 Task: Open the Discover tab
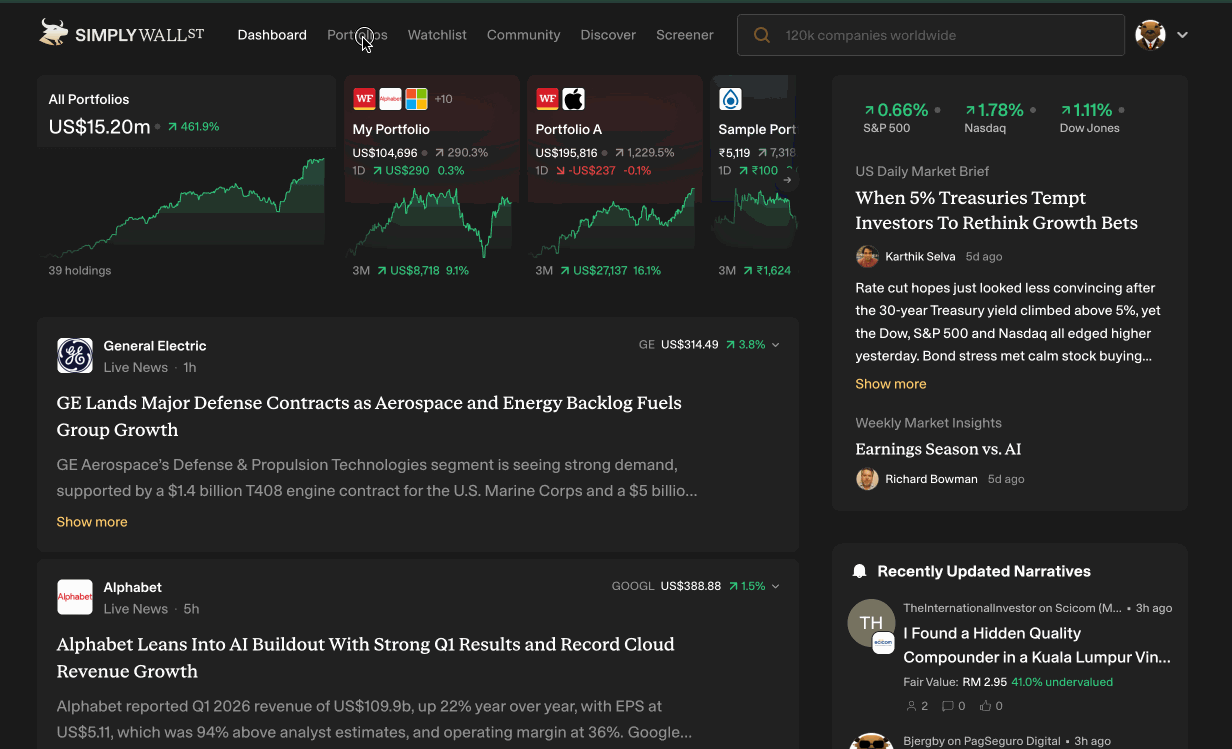click(608, 35)
